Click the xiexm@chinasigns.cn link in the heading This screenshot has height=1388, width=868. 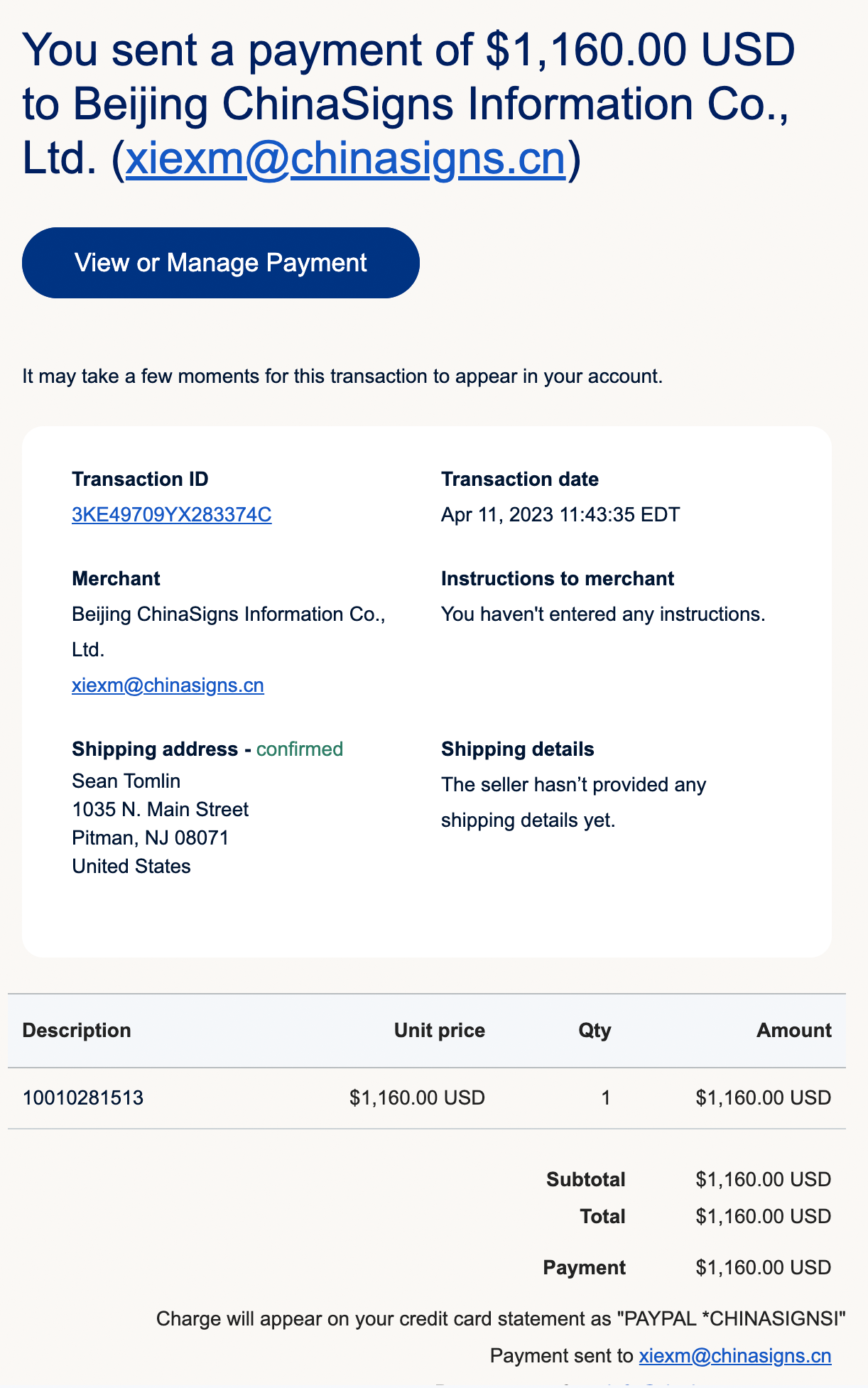346,158
